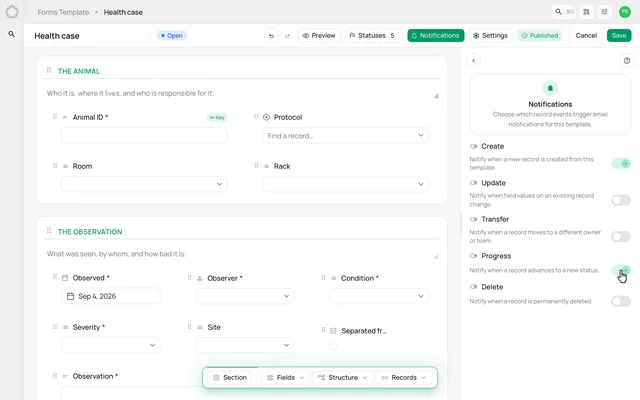This screenshot has height=400, width=640.
Task: Click THE ANIMAL section heading
Action: click(x=79, y=71)
